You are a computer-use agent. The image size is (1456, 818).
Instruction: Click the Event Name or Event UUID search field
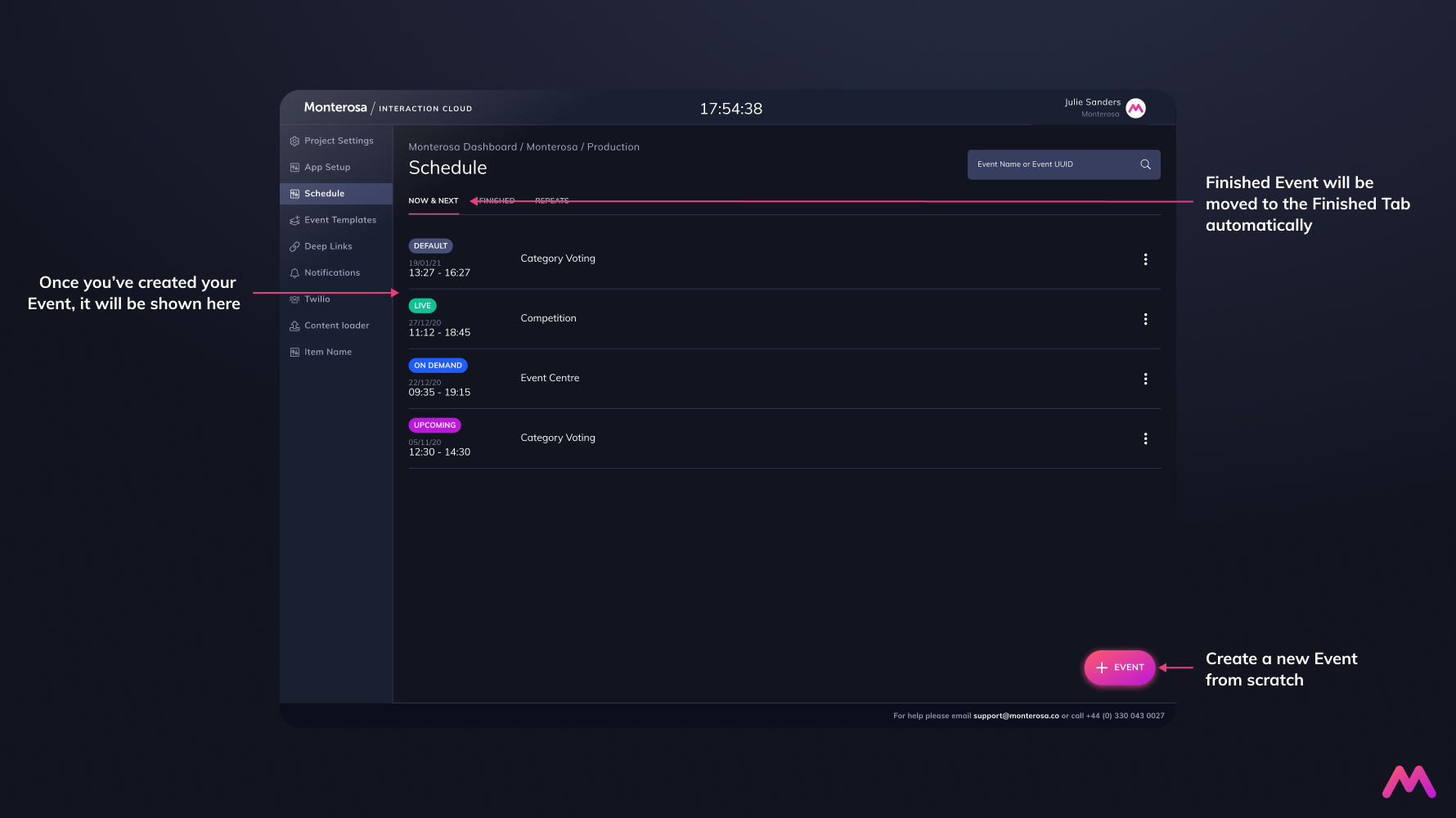[x=1063, y=164]
